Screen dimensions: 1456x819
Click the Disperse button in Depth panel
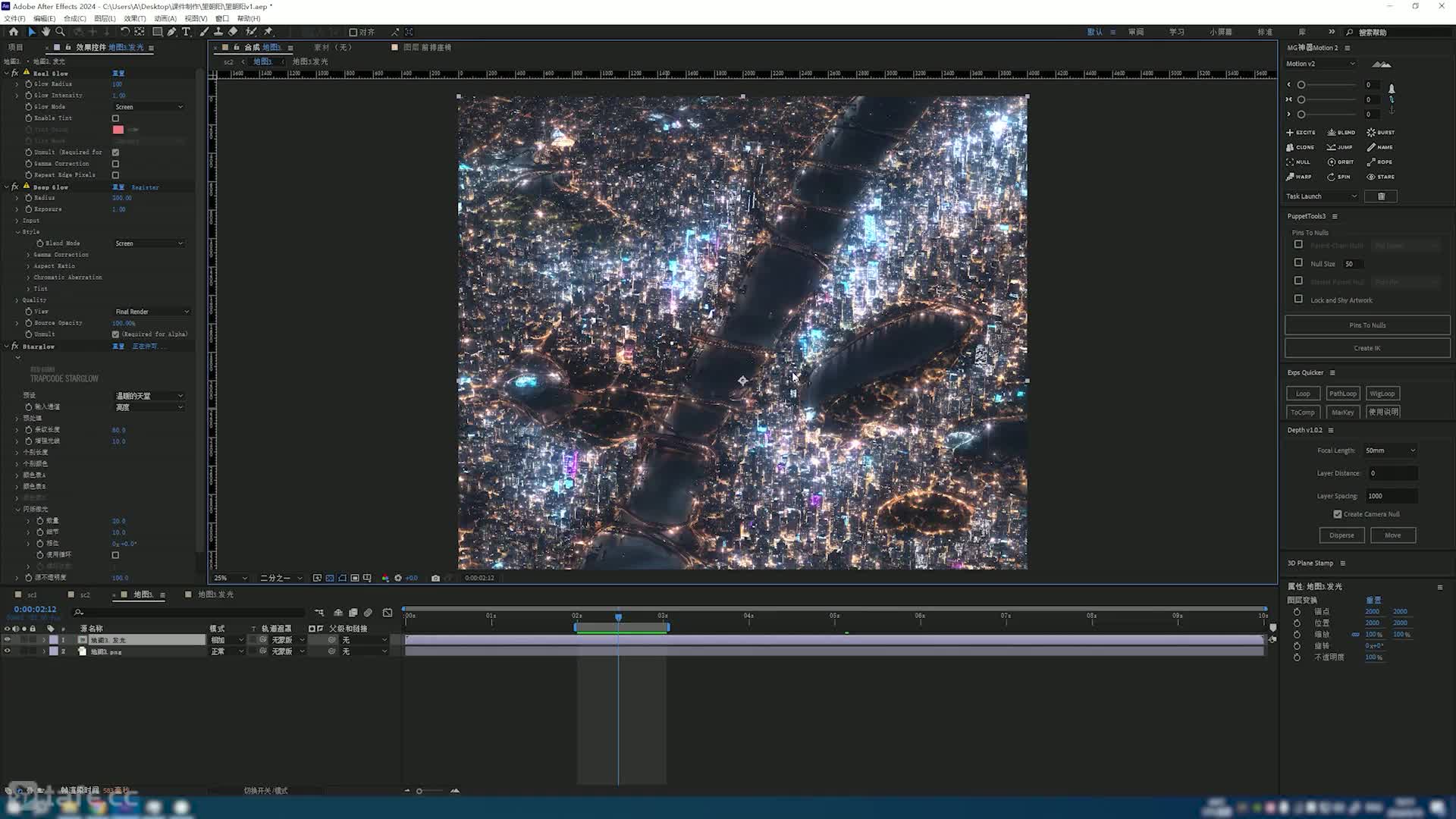(1341, 535)
